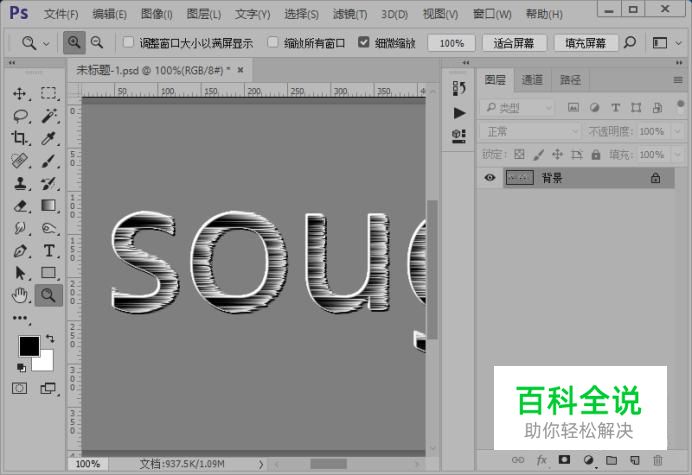Open the Fill value dropdown
This screenshot has height=475, width=692.
point(677,155)
